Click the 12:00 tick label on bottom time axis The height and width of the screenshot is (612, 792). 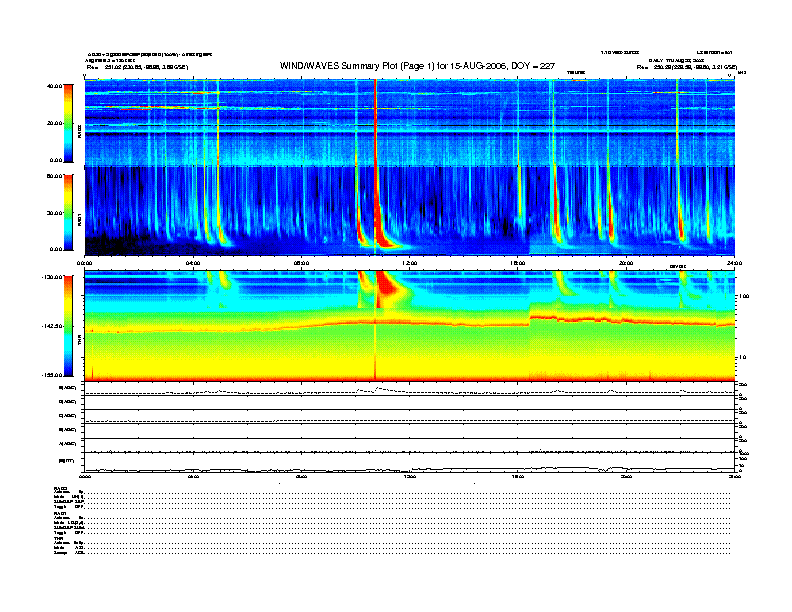point(409,476)
